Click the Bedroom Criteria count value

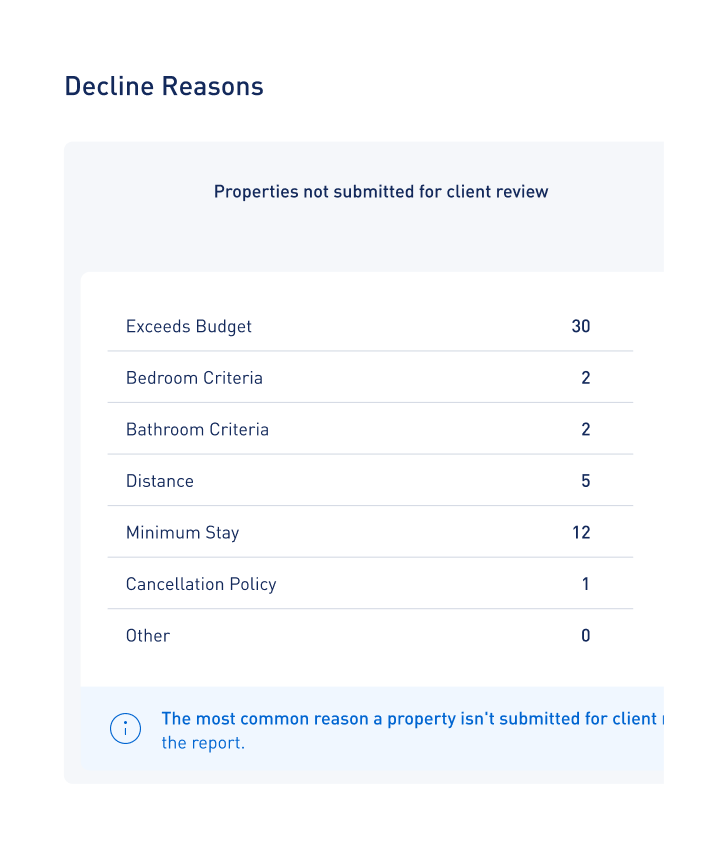point(586,378)
